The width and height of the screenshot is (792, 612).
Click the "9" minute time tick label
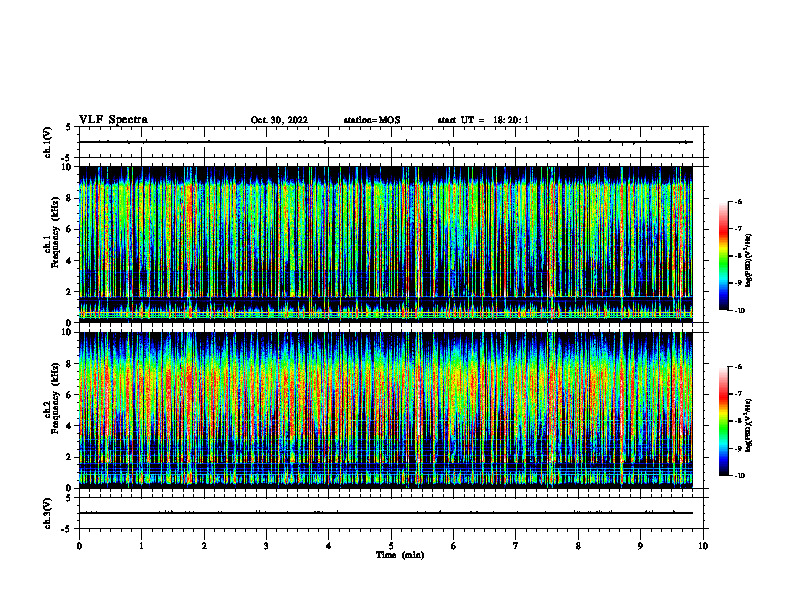coord(640,546)
